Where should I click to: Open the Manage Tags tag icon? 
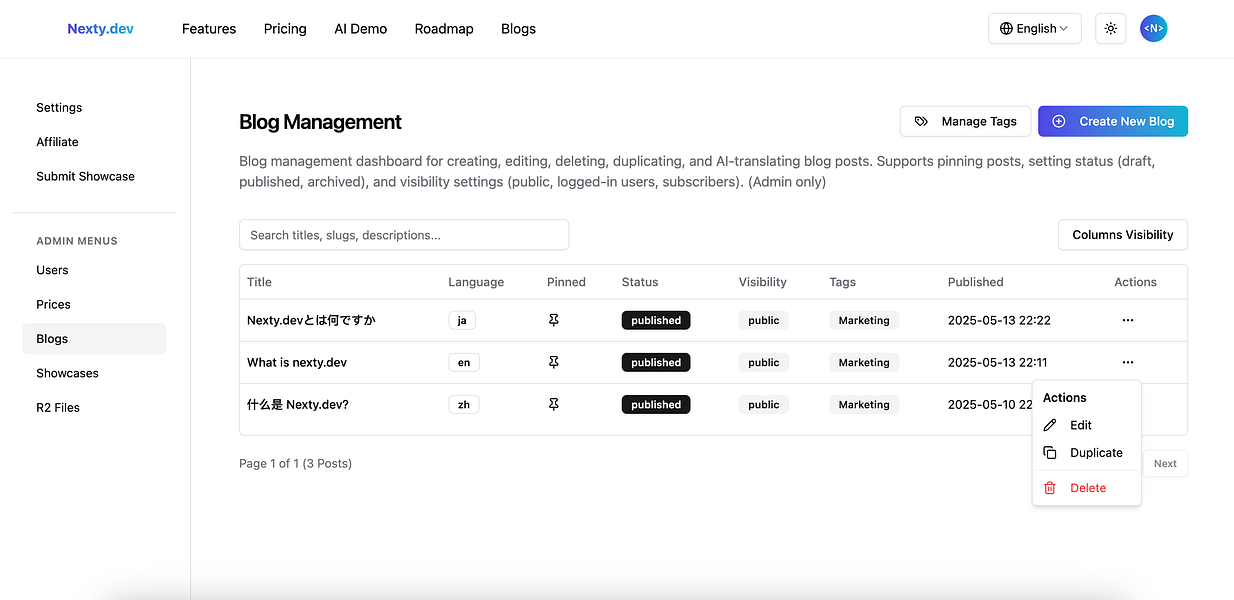coord(921,121)
